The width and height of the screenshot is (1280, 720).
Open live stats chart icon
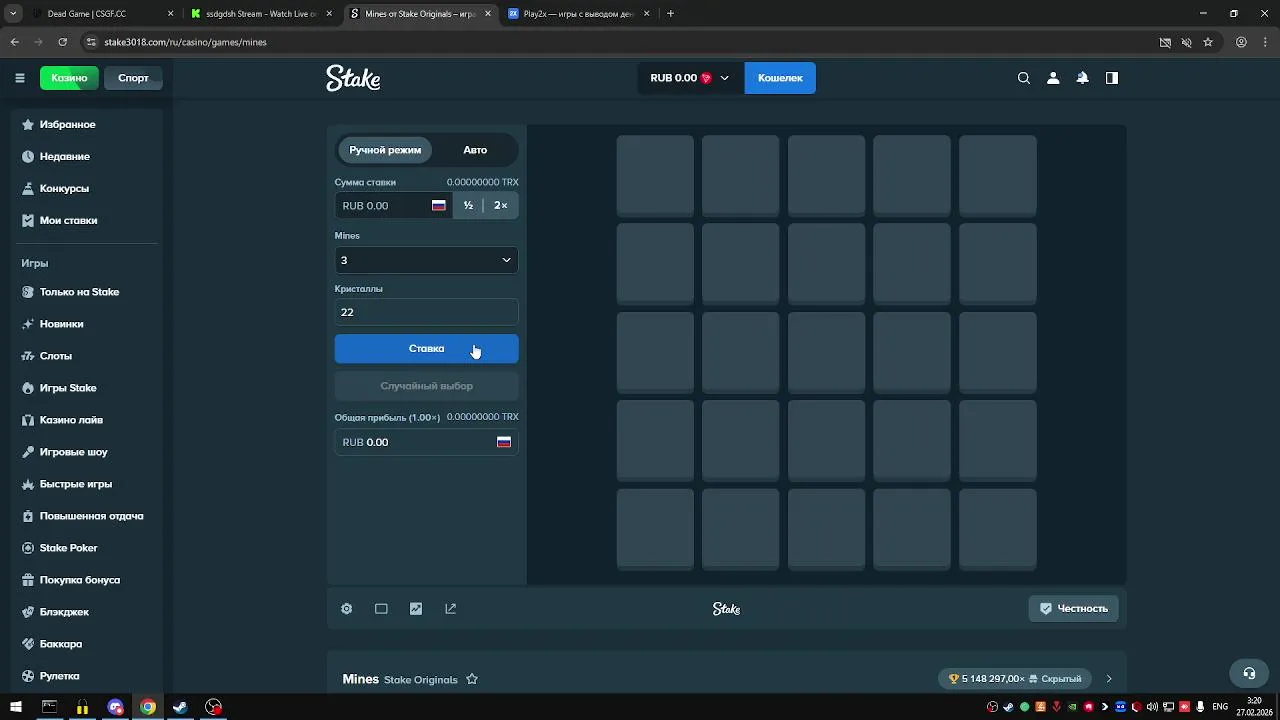point(416,609)
